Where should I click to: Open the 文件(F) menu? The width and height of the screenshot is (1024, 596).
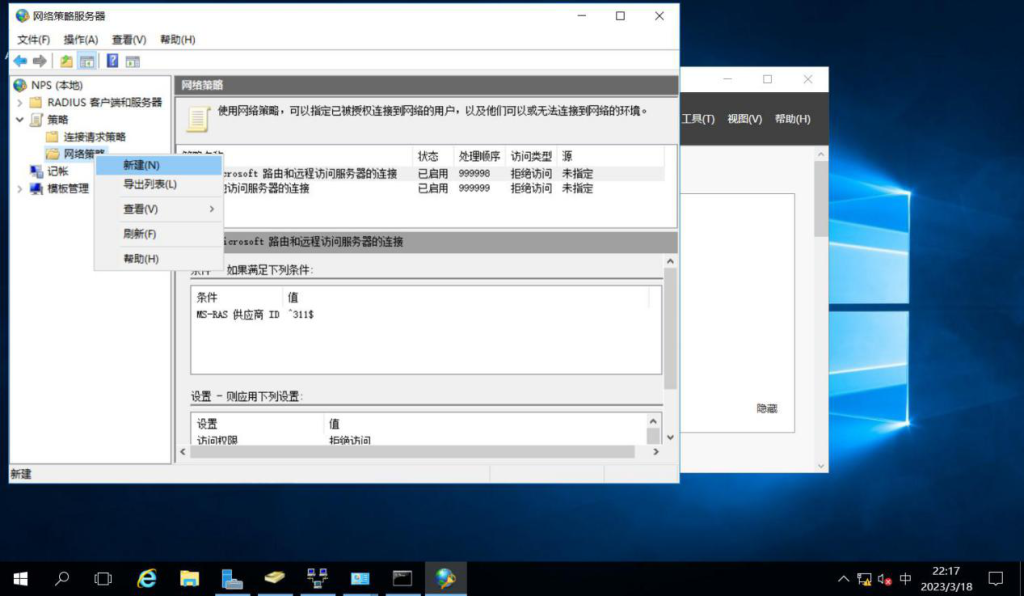33,39
